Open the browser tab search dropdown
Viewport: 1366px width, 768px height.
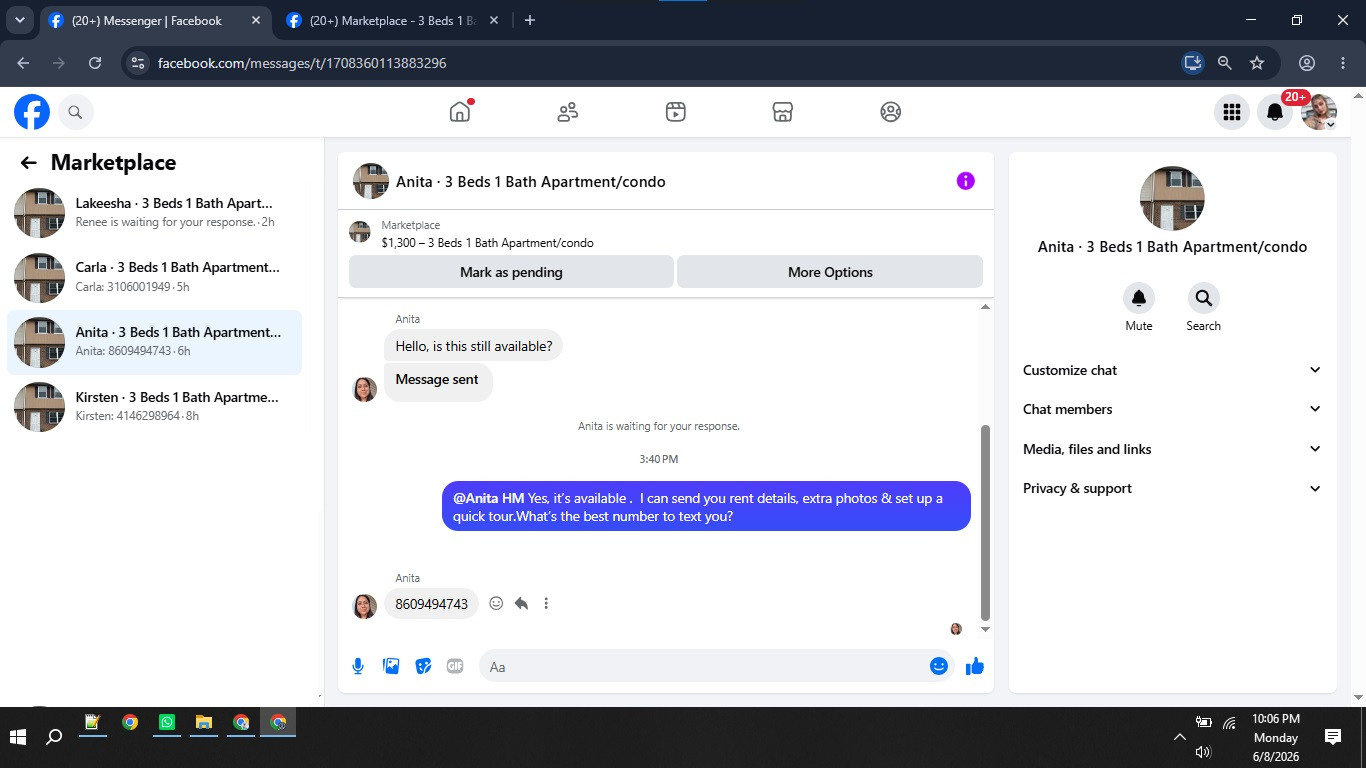19,20
